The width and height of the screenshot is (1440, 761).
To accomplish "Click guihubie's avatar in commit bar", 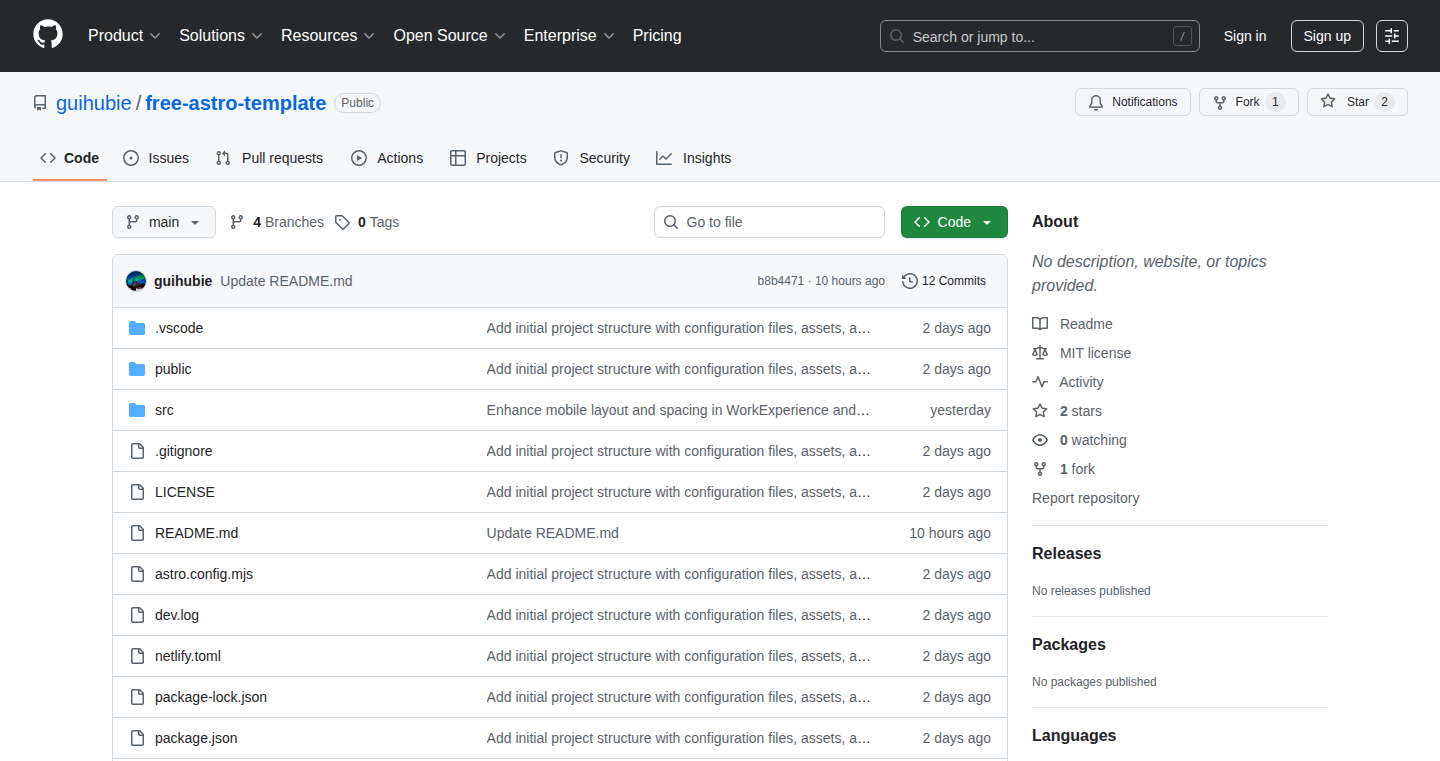I will pos(136,281).
